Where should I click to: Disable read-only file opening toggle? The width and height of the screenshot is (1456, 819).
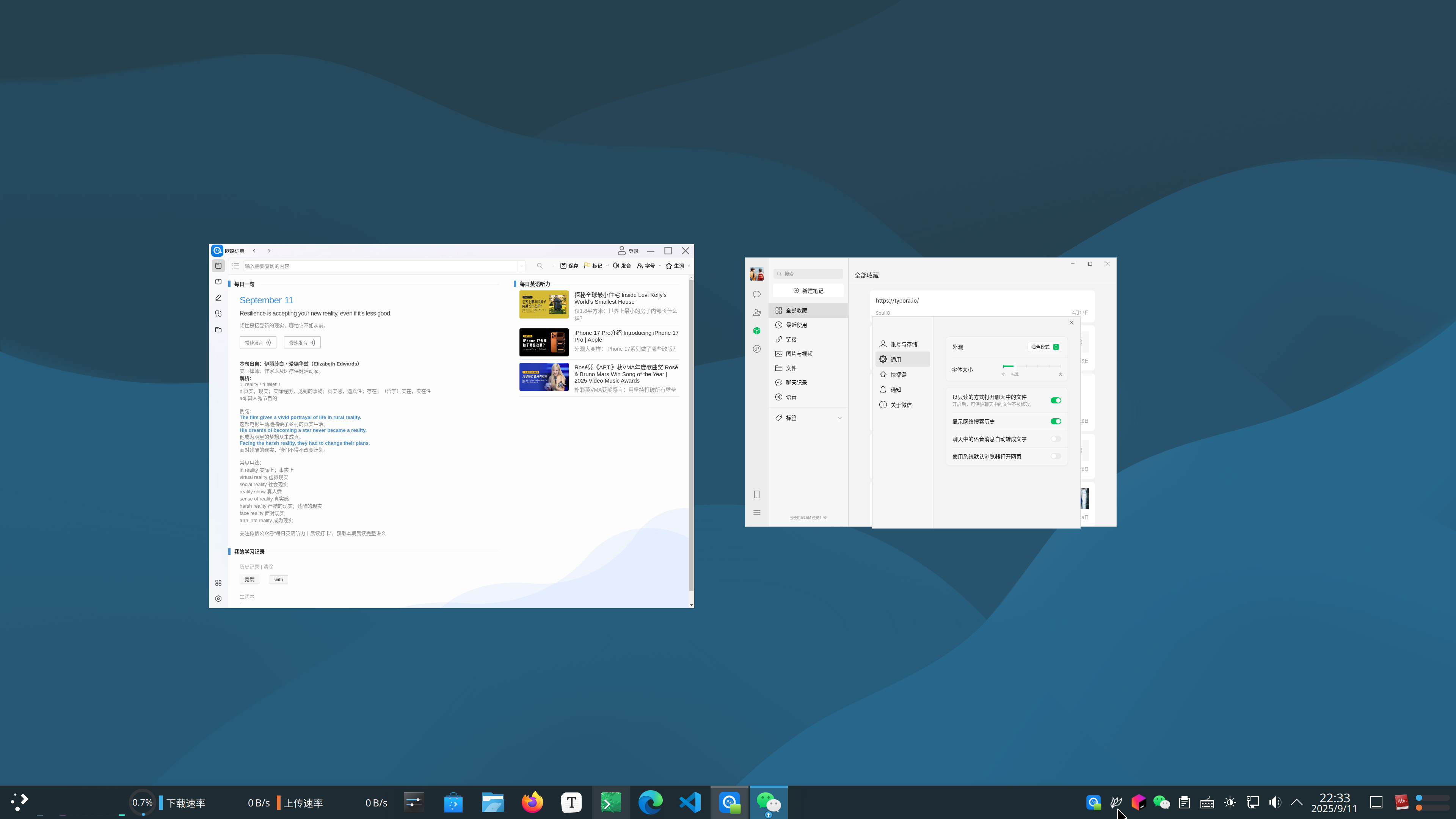point(1055,400)
